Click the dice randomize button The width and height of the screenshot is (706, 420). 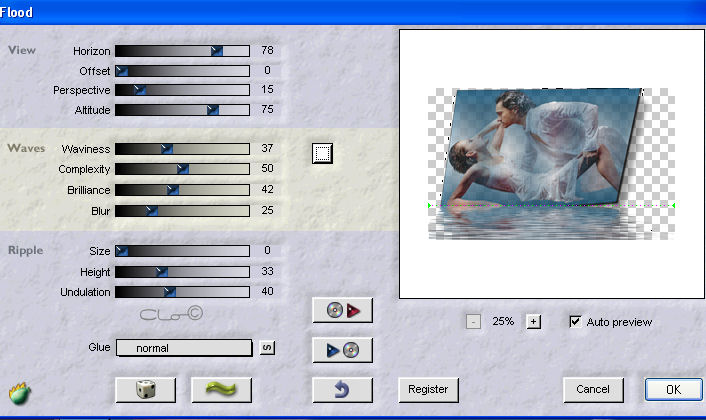point(145,390)
